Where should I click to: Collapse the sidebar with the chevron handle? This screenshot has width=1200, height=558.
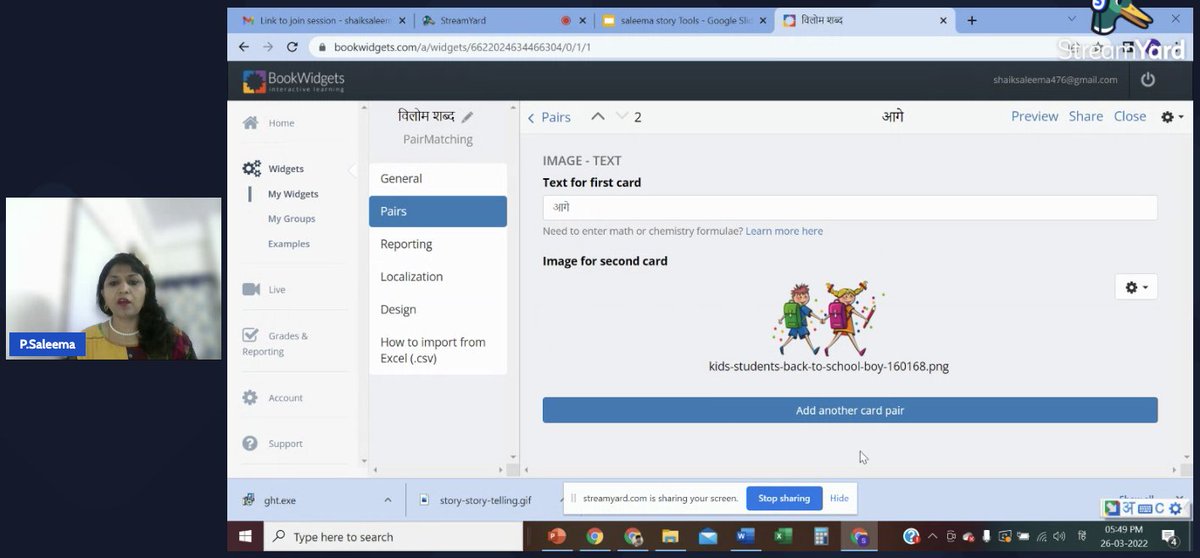pos(351,169)
